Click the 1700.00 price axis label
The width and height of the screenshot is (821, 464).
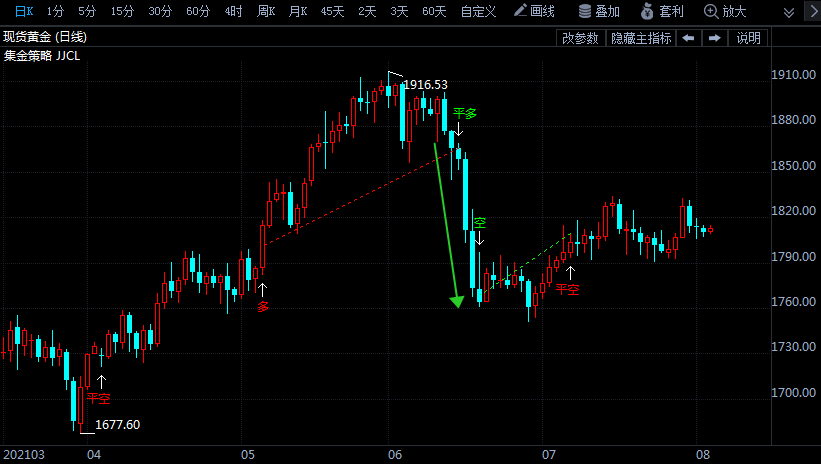click(793, 393)
